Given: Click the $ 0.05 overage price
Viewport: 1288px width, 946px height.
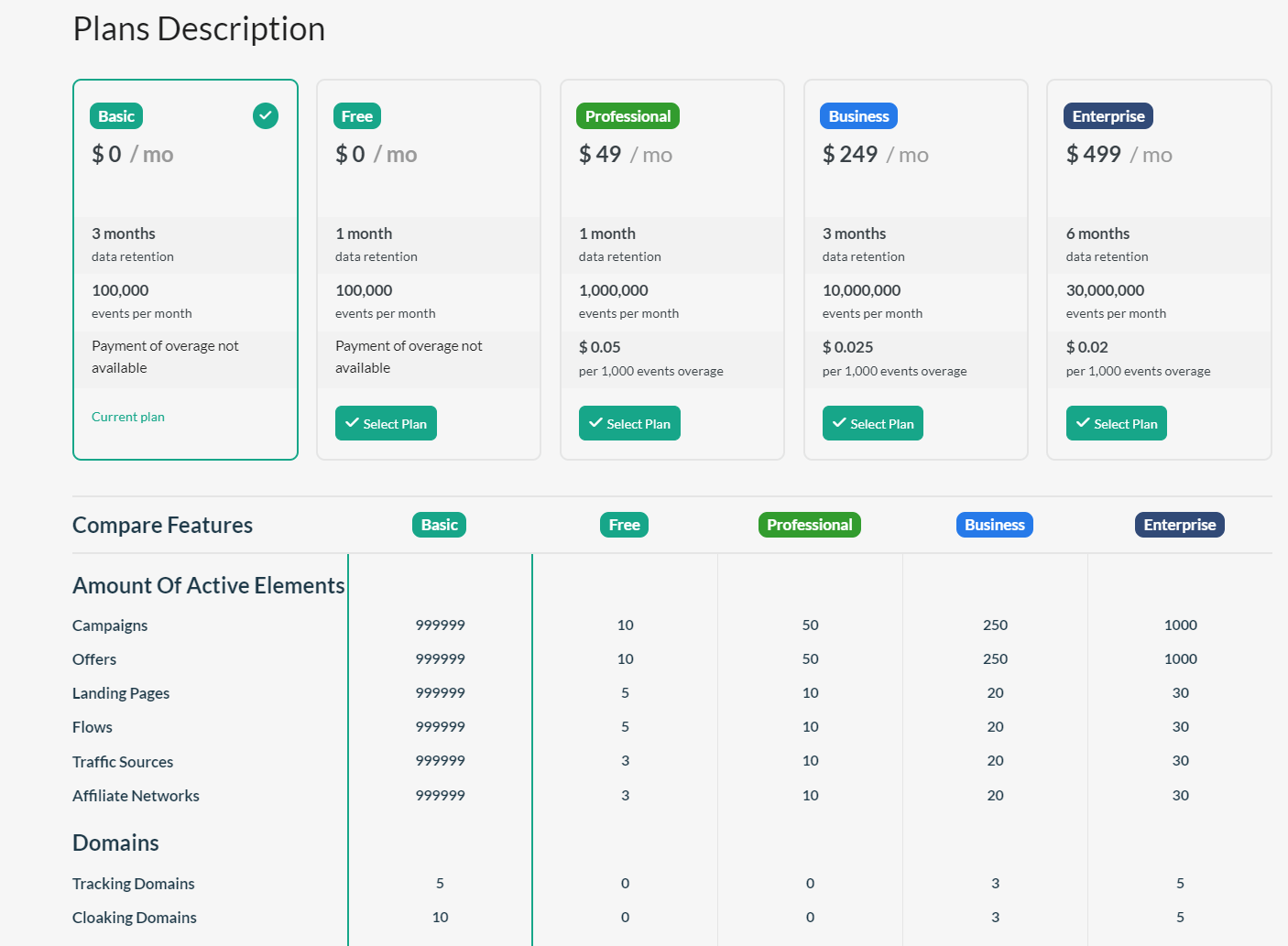Looking at the screenshot, I should [600, 347].
